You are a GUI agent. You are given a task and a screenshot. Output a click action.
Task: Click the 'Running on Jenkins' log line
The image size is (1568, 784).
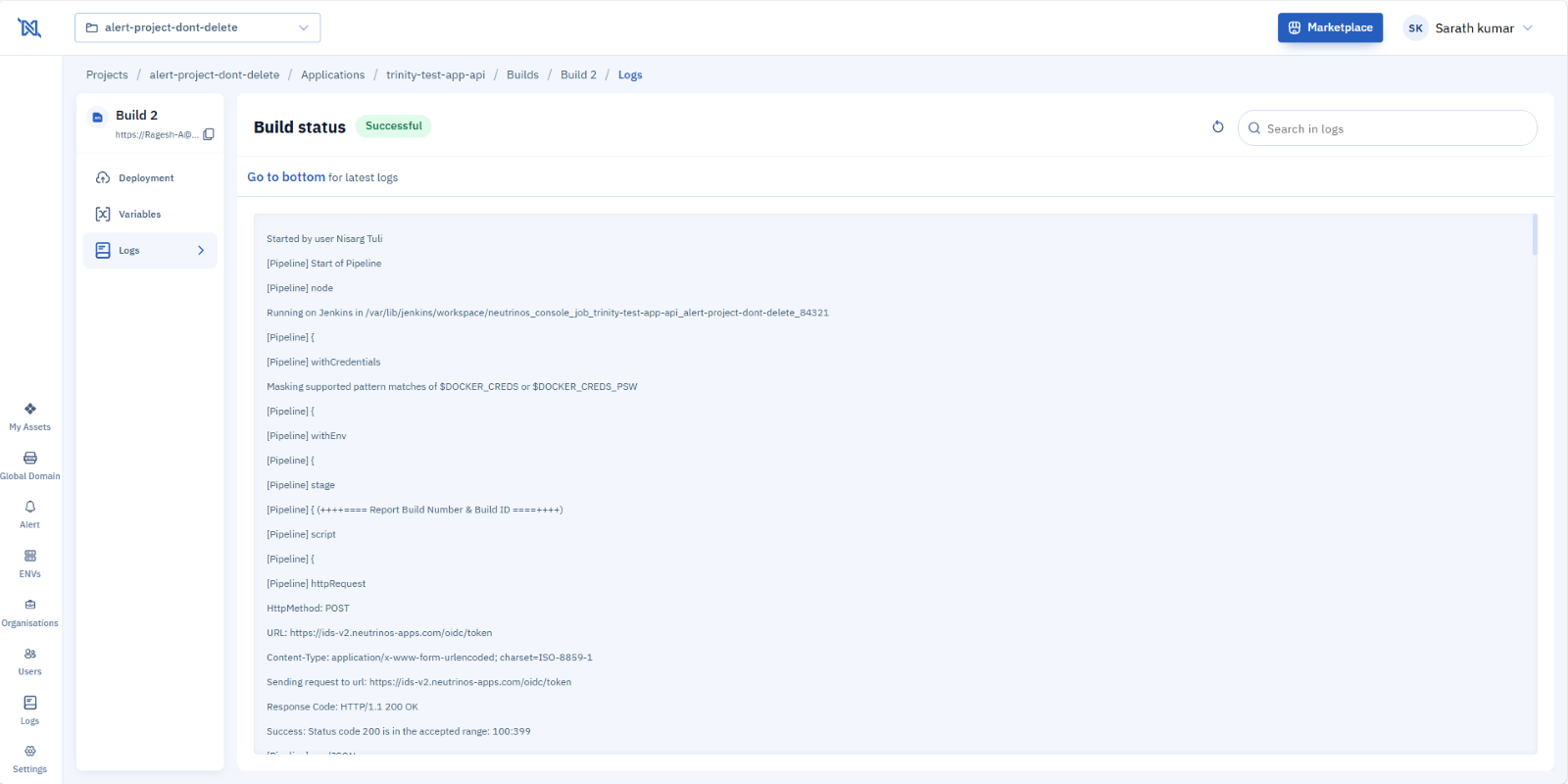pyautogui.click(x=548, y=313)
